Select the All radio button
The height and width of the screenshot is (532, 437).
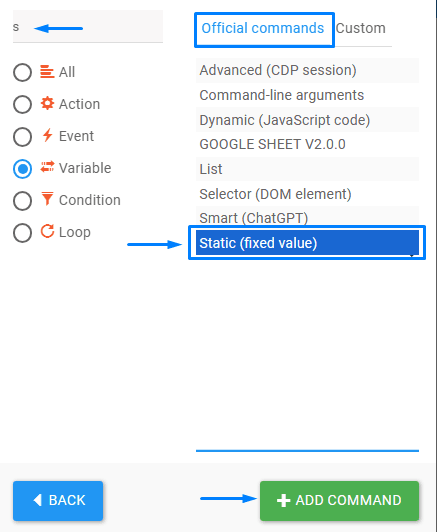[x=22, y=72]
